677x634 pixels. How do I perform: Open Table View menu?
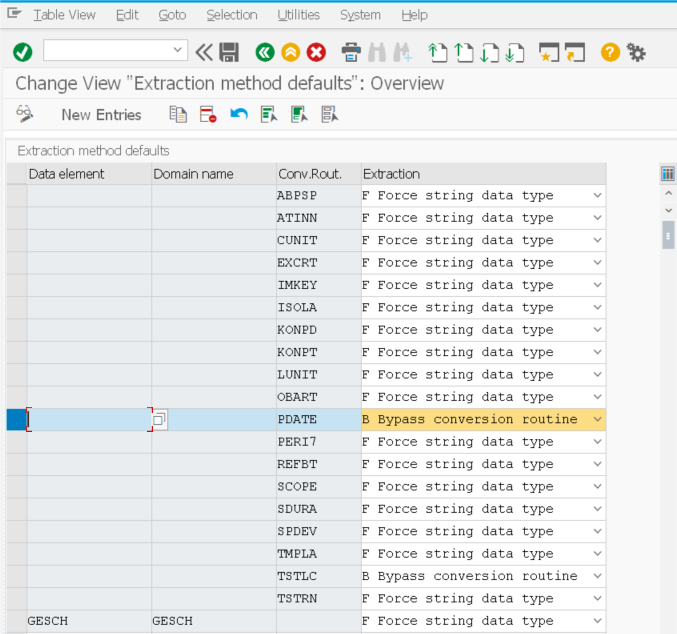64,15
